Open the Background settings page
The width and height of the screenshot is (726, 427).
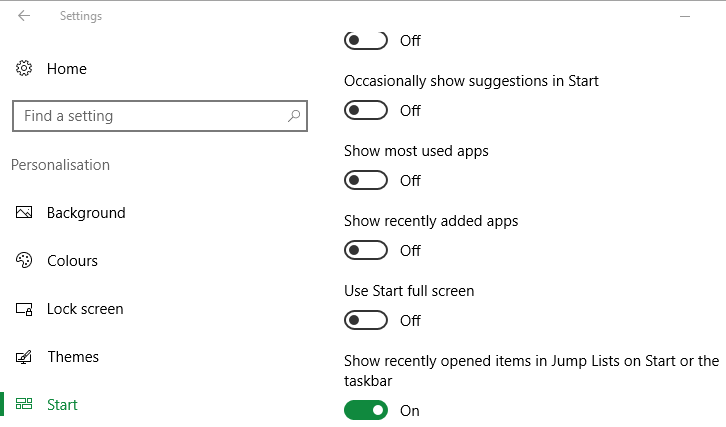[86, 213]
